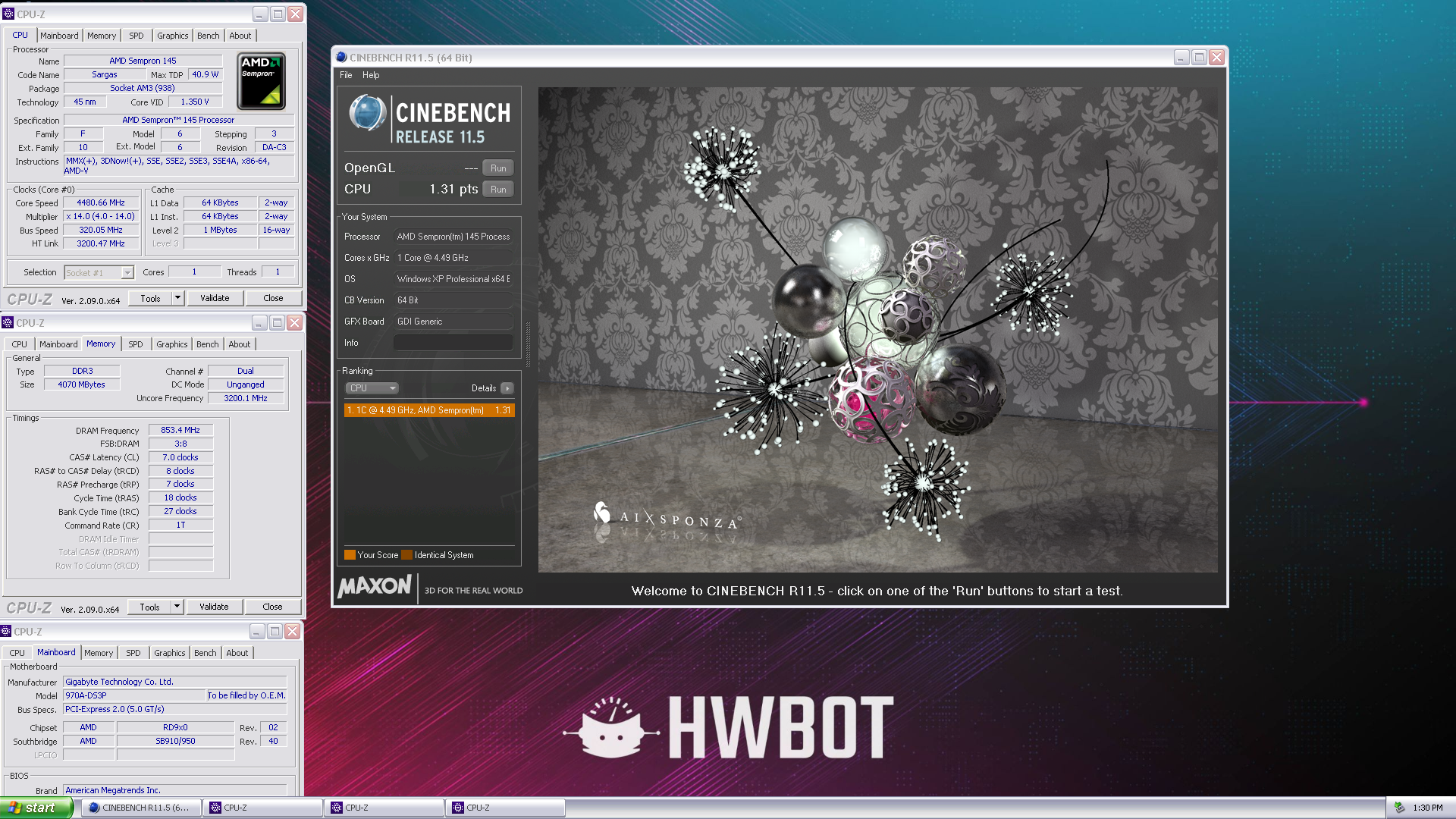The height and width of the screenshot is (819, 1456).
Task: Open Tools dropdown arrow in Memory CPU-Z window
Action: point(177,607)
